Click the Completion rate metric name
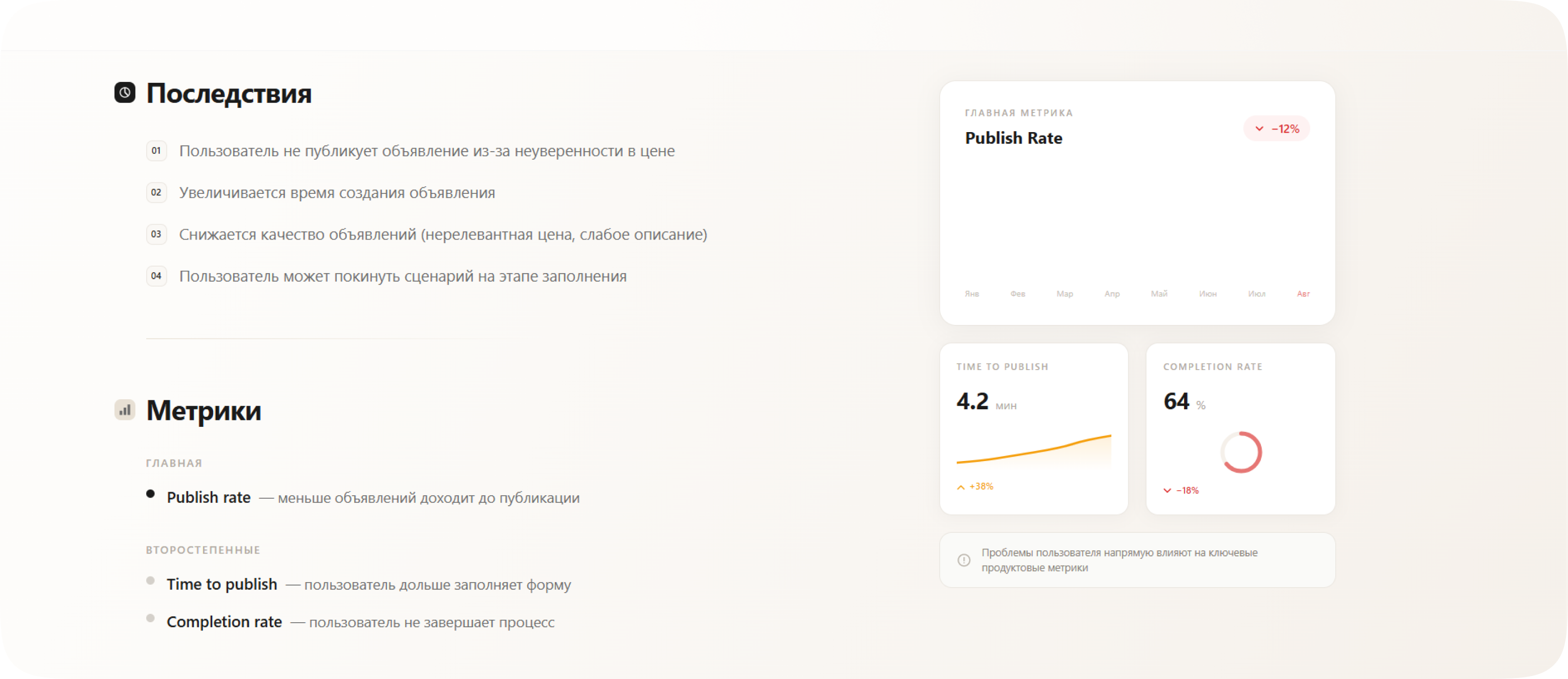The height and width of the screenshot is (679, 1568). [224, 622]
